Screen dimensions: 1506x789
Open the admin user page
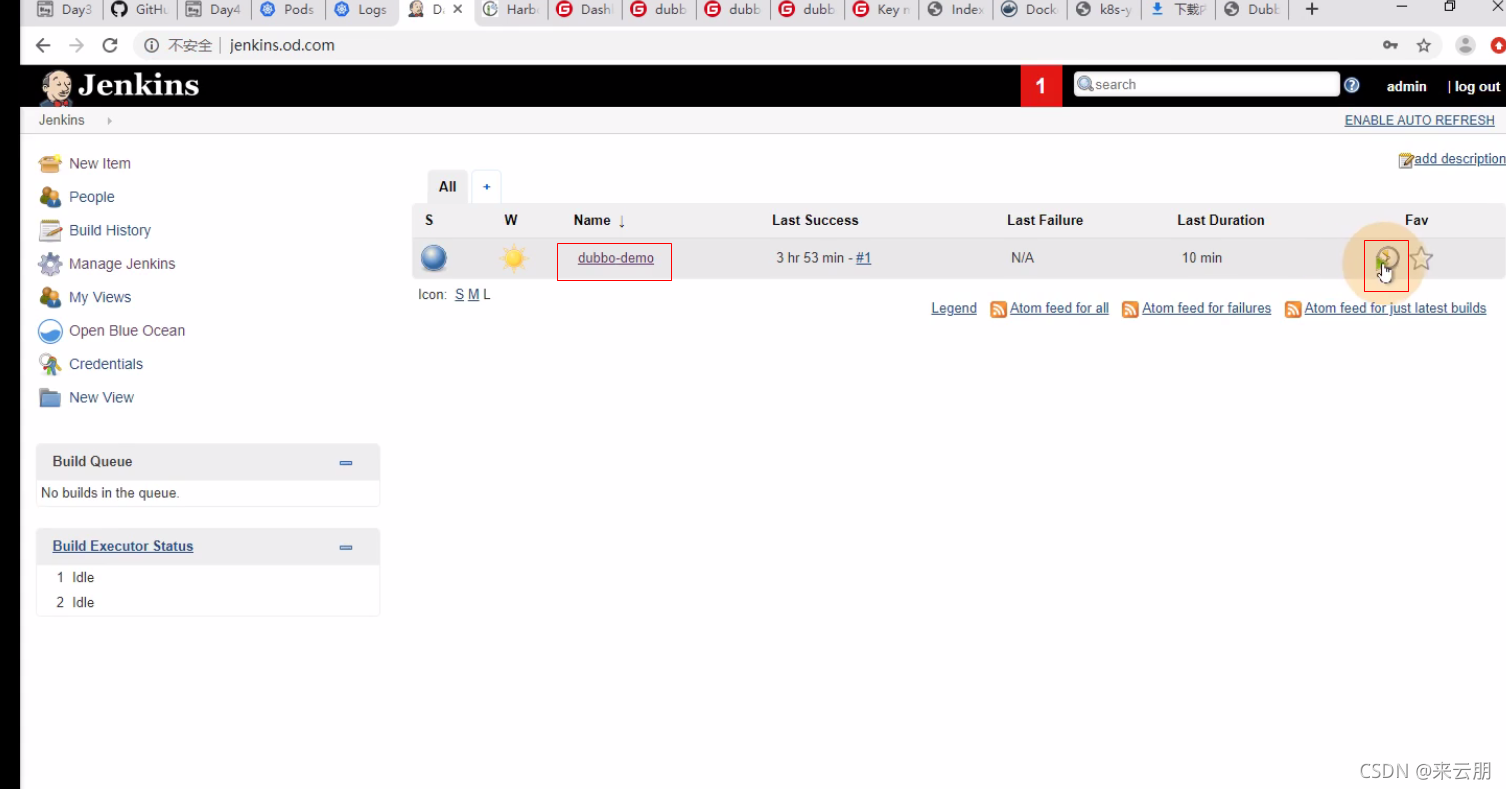tap(1406, 87)
